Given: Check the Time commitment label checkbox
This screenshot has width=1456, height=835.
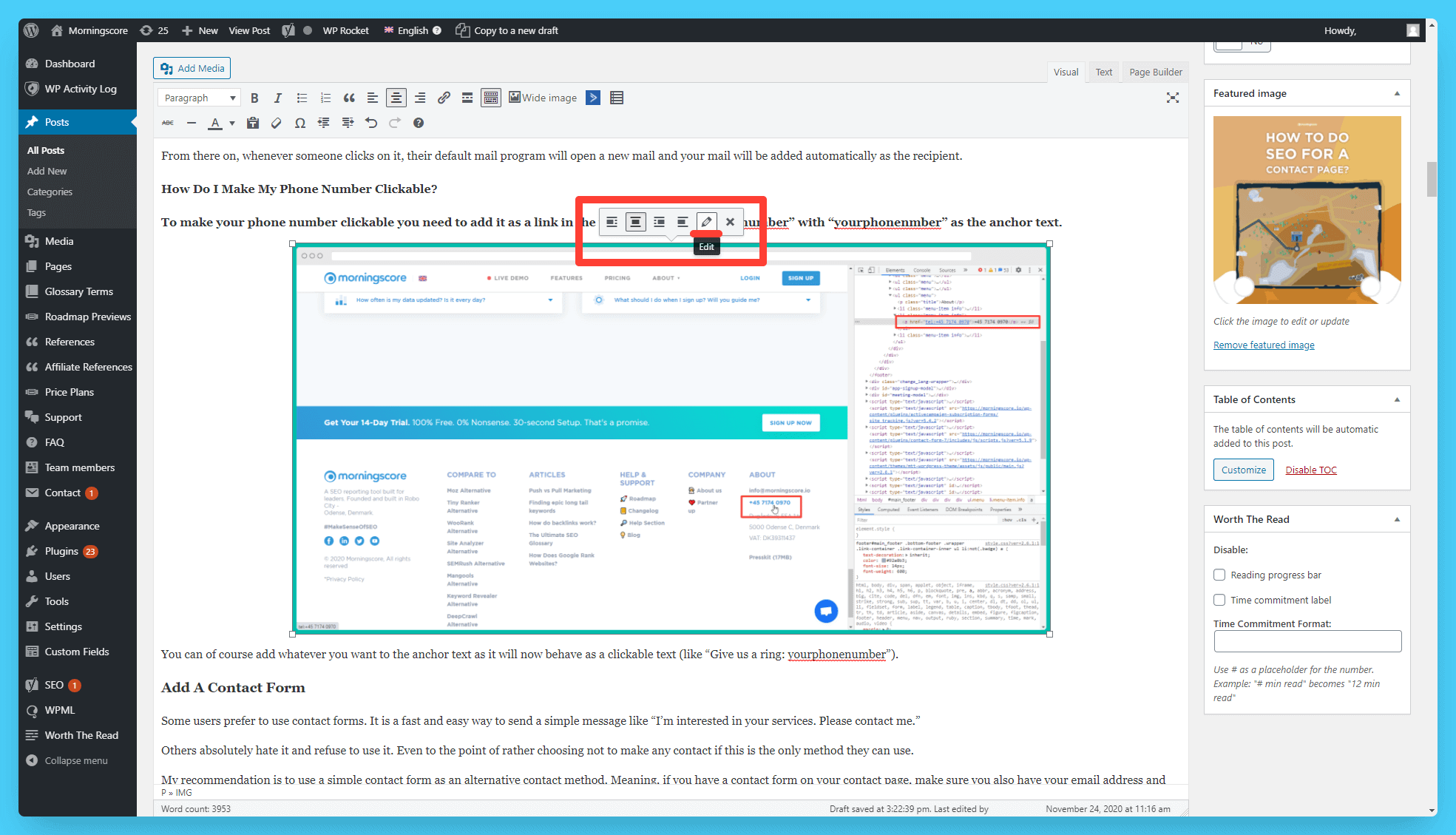Looking at the screenshot, I should point(1219,600).
